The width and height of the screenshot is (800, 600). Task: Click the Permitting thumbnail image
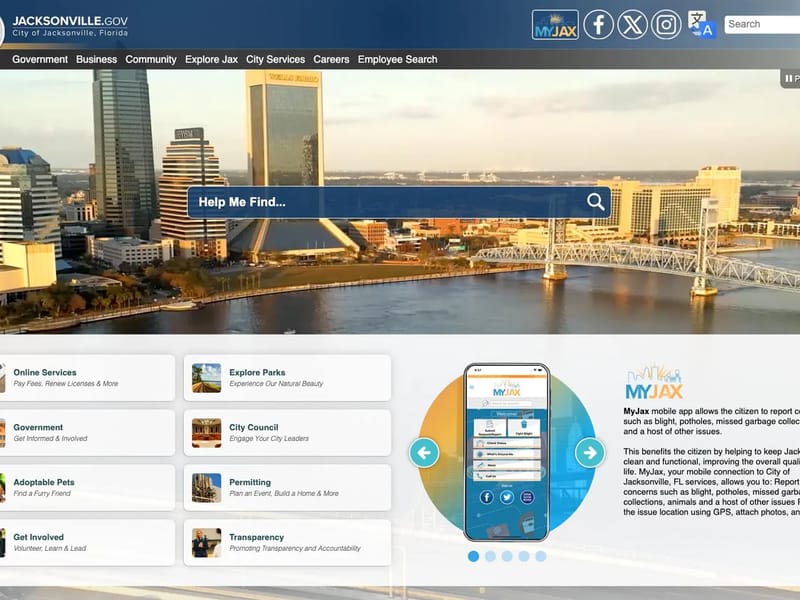[207, 488]
